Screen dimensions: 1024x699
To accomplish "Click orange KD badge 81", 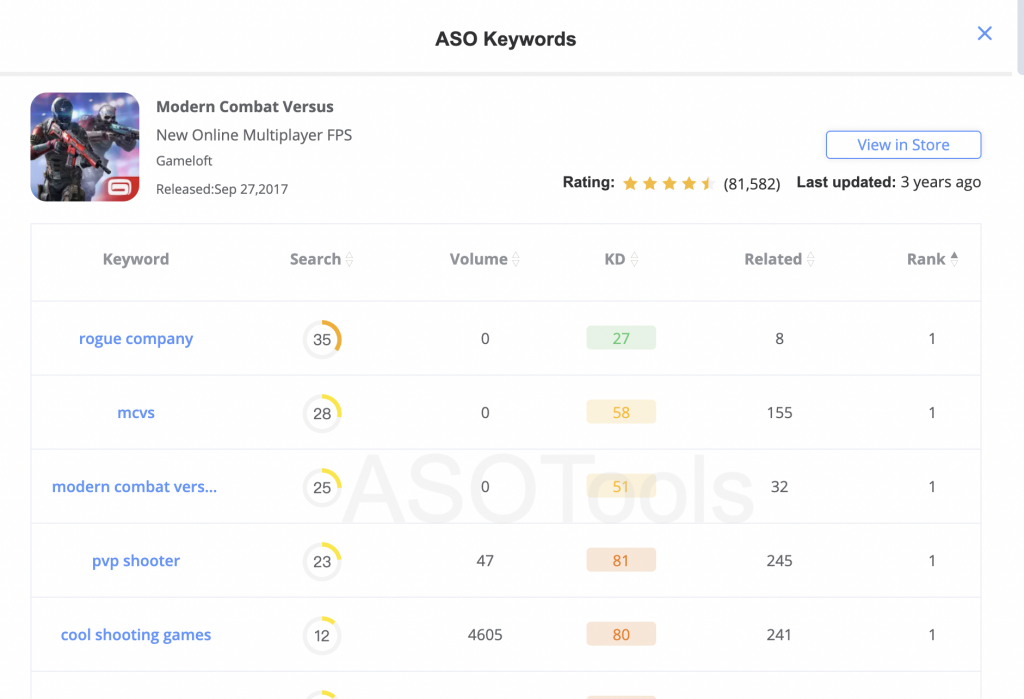I will coord(621,560).
